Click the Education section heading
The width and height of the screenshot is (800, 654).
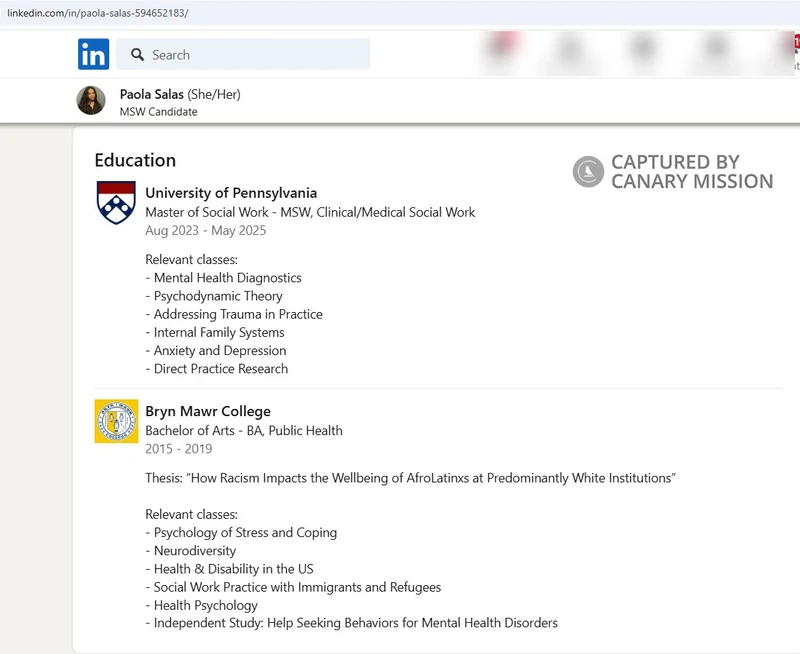click(x=135, y=160)
